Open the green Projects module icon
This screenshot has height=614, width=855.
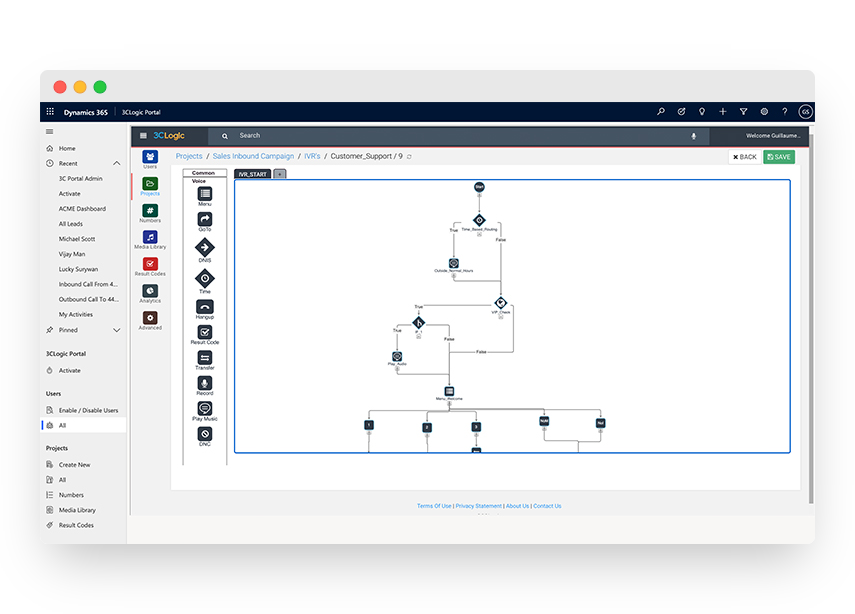[x=150, y=184]
